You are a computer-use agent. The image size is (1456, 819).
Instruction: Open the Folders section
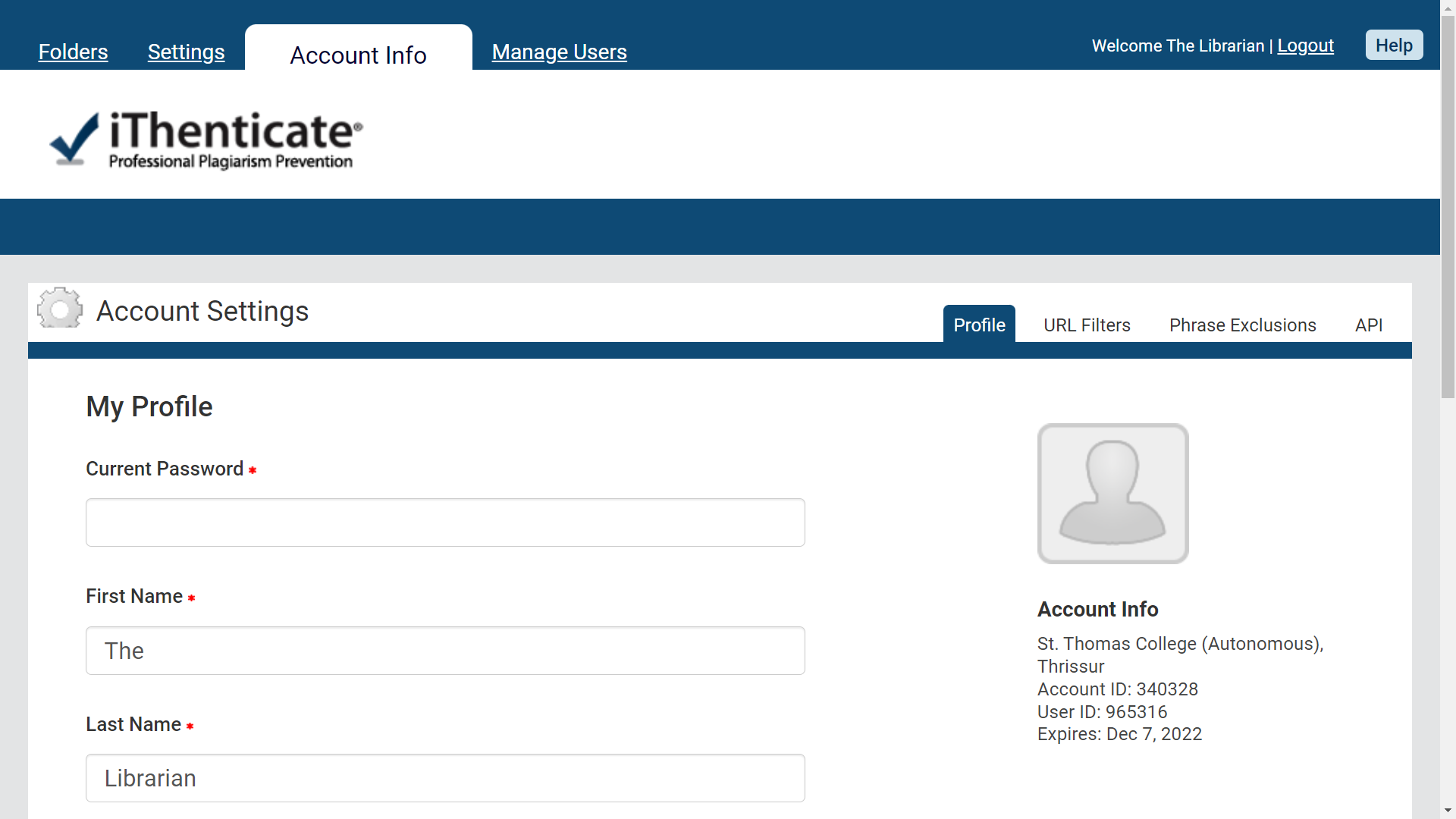73,52
